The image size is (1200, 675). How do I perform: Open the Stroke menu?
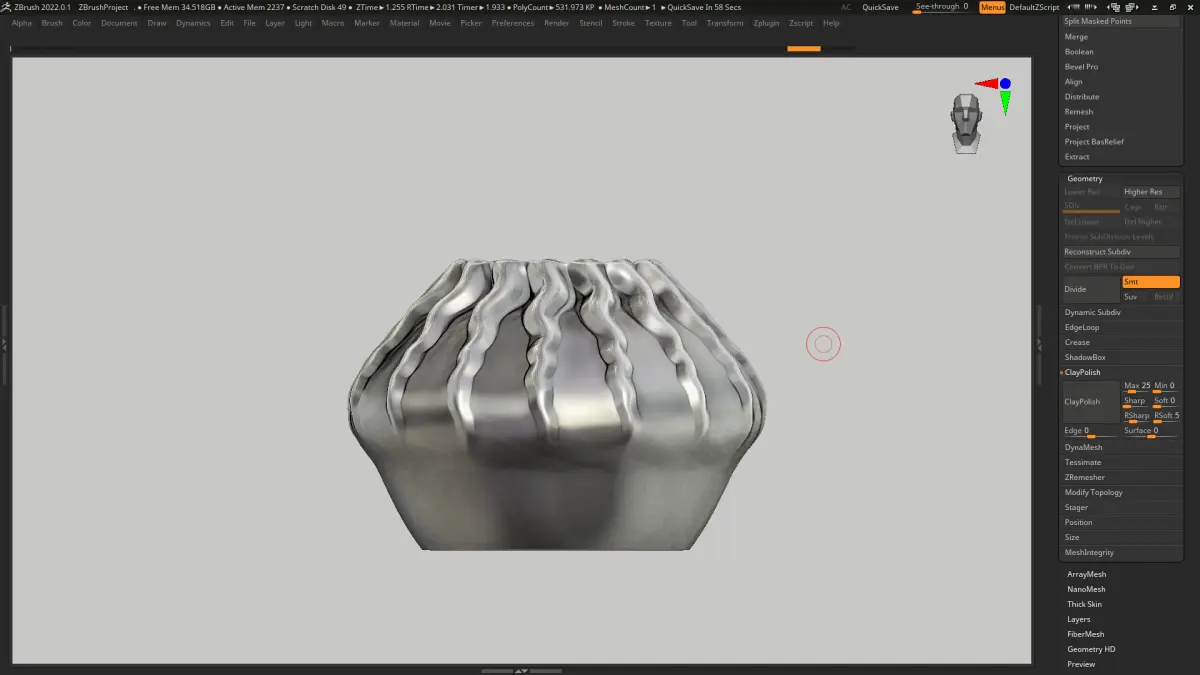coord(623,23)
